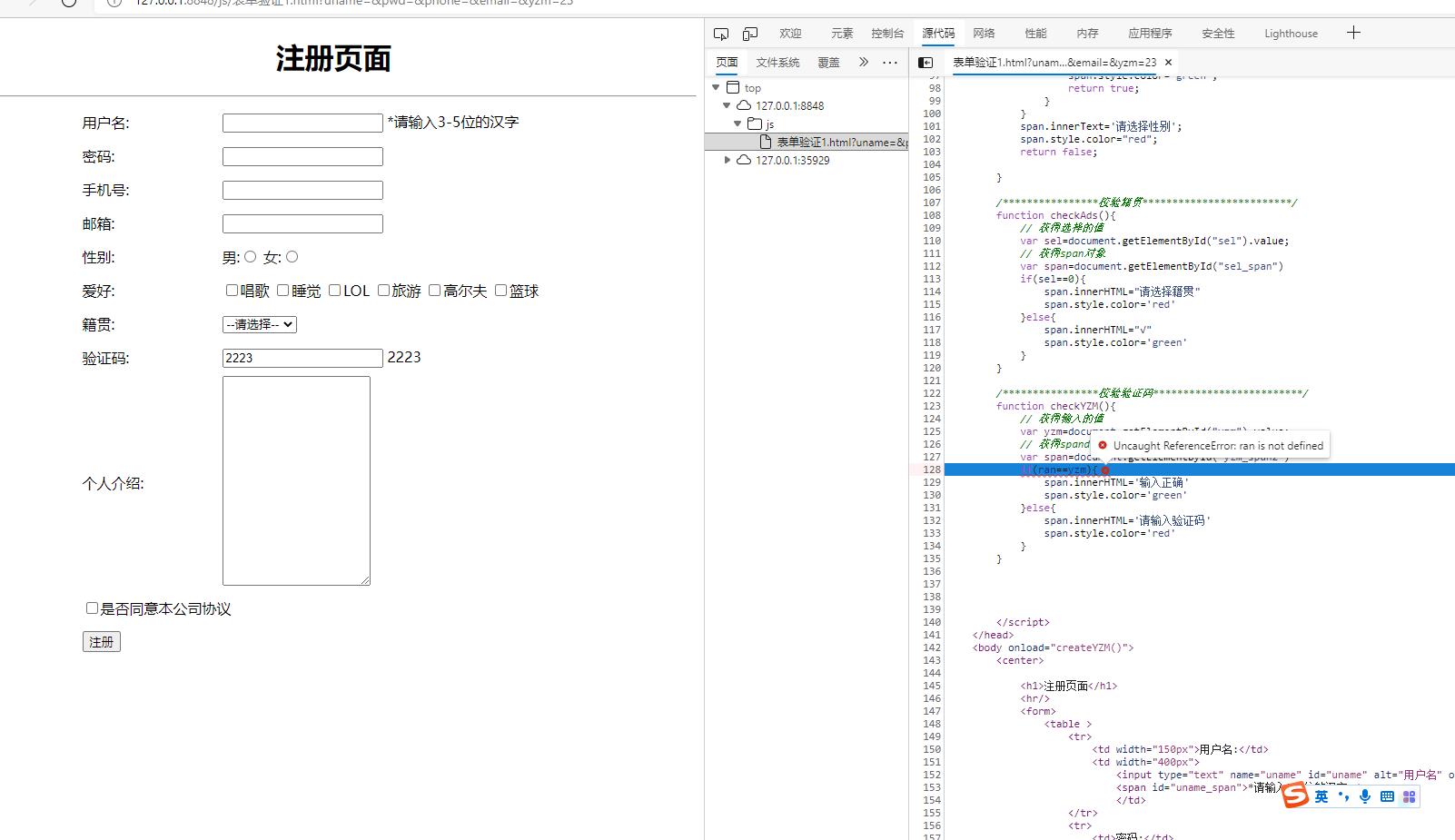Check the 旅游 hobby checkbox

point(383,291)
